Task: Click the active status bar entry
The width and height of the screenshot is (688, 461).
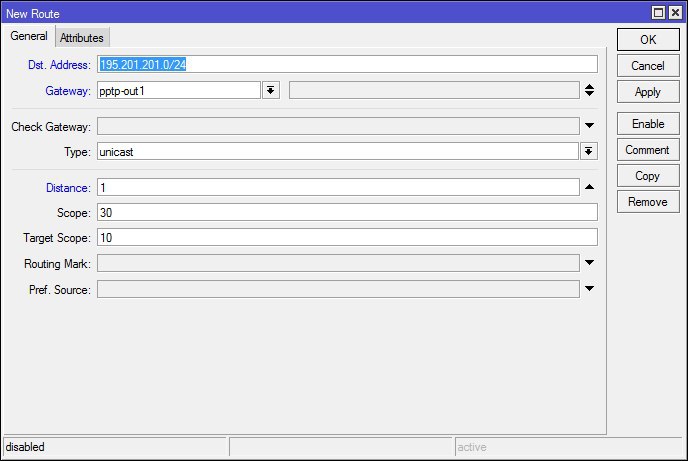Action: click(569, 447)
